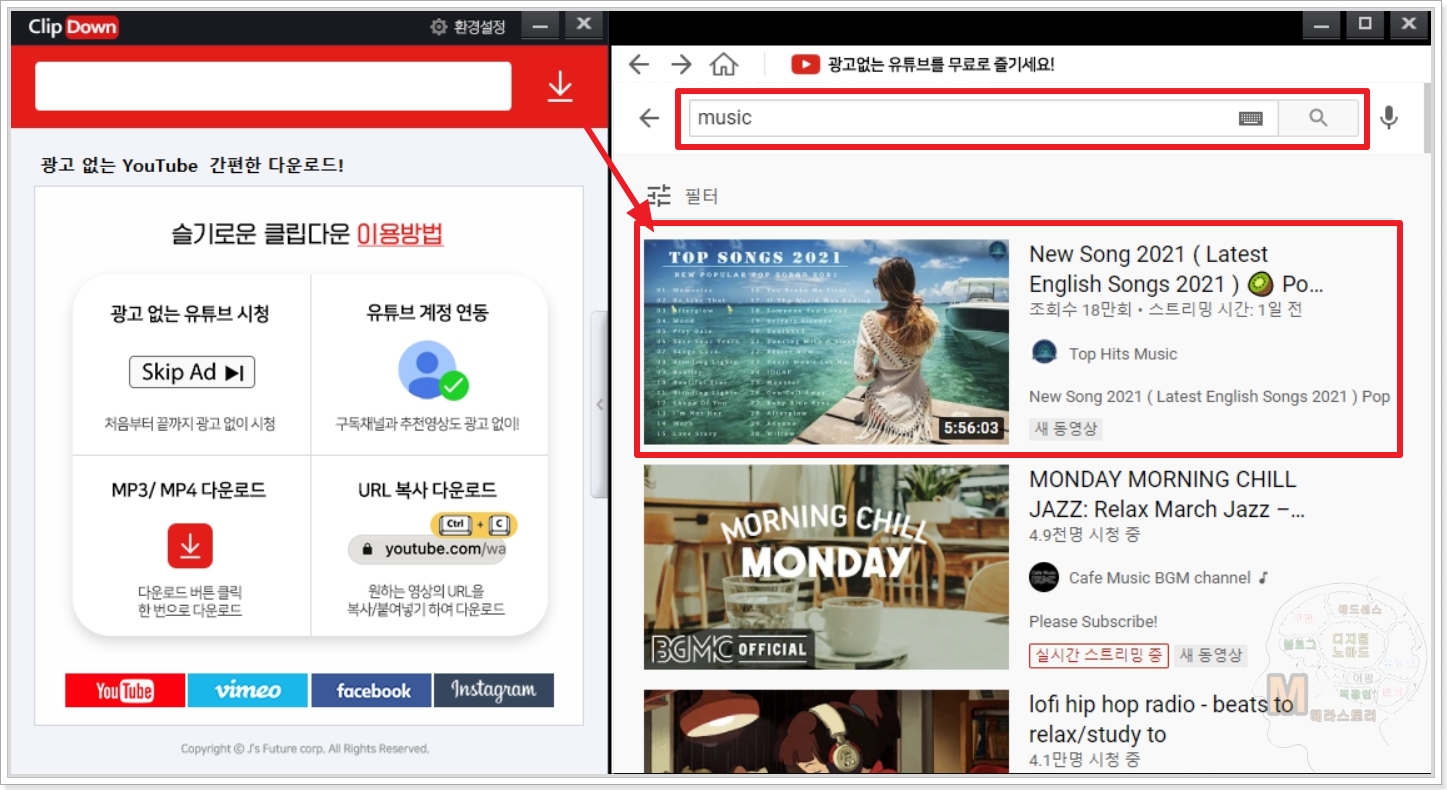Screen dimensions: 1447x790
Task: Click the URL 복사 다운로드 heading
Action: (427, 490)
